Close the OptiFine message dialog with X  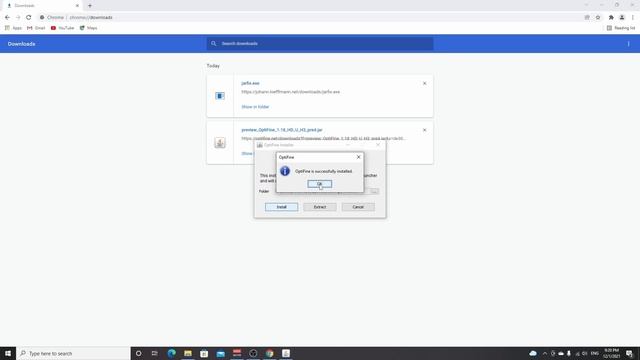click(x=358, y=157)
